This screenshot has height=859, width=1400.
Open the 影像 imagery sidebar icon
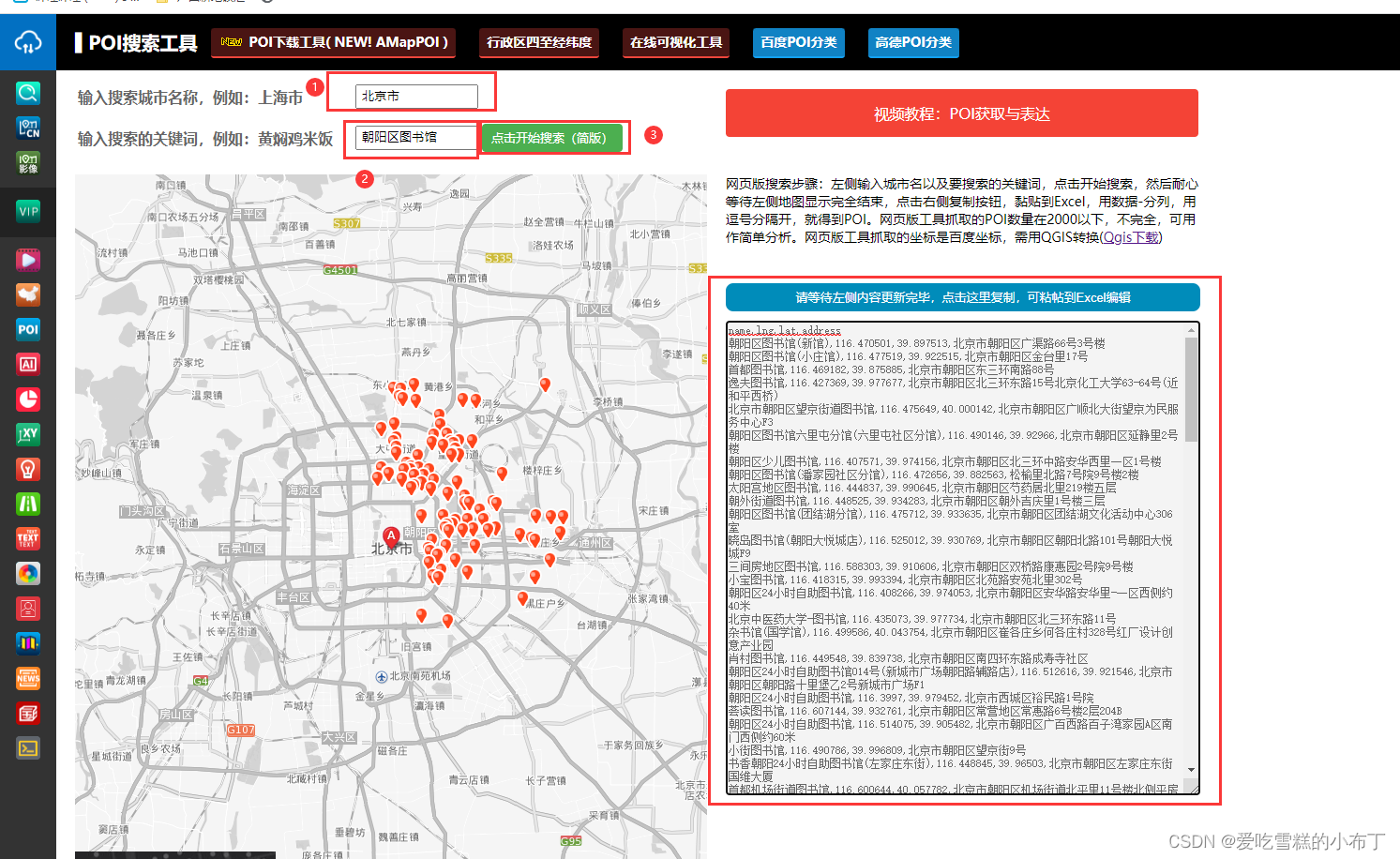28,163
